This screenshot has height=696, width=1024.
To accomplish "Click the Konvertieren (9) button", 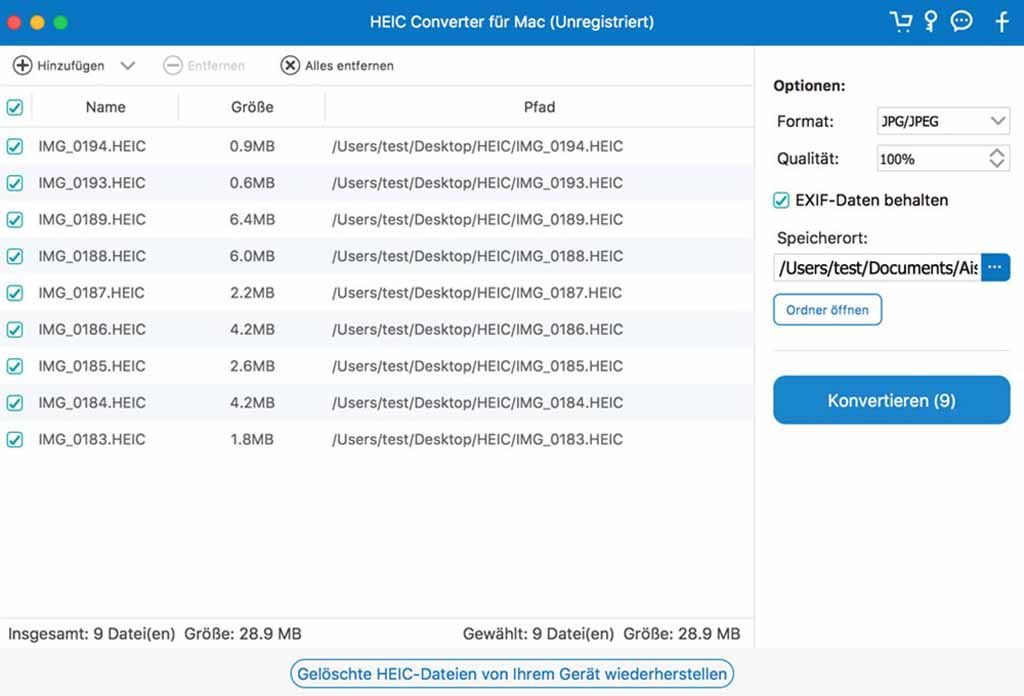I will click(x=890, y=399).
